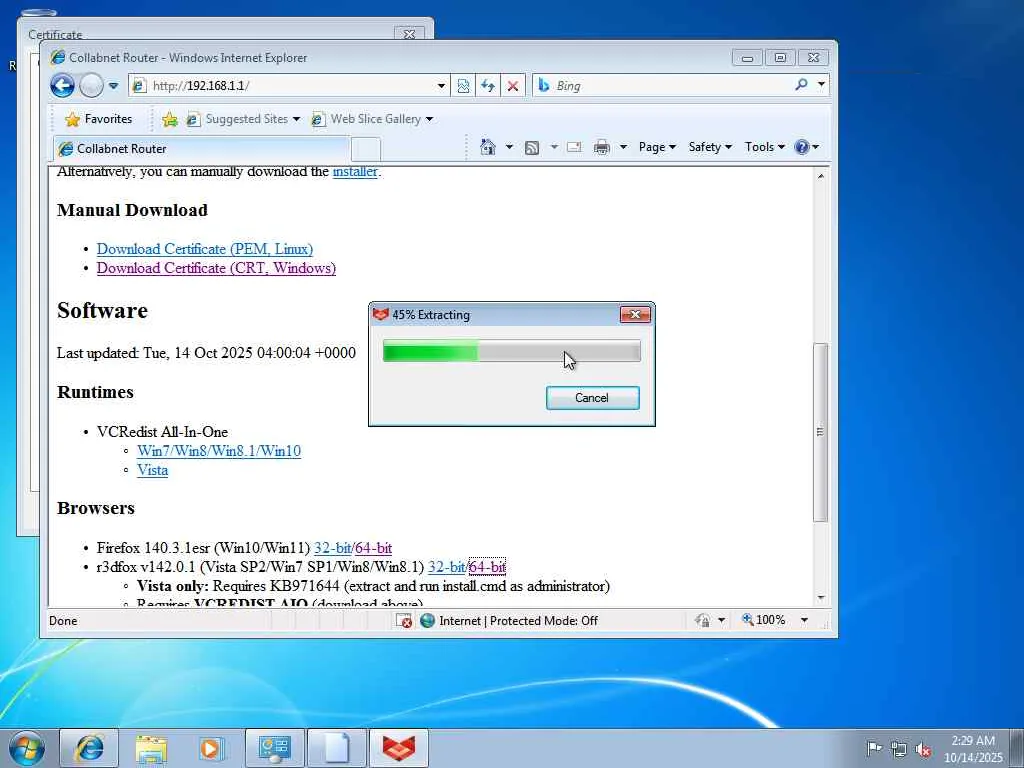The width and height of the screenshot is (1024, 768).
Task: Click the muted volume tray icon
Action: pyautogui.click(x=923, y=749)
